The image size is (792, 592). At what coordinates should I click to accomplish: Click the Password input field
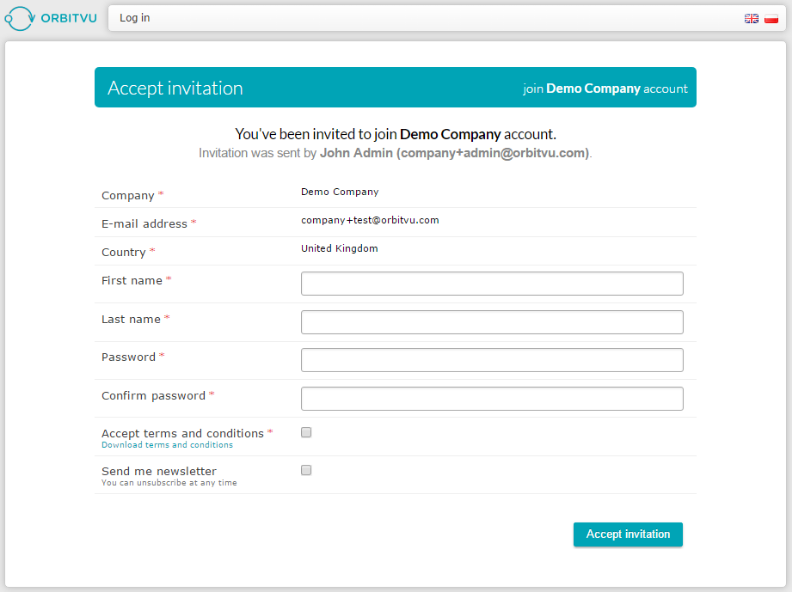[492, 360]
